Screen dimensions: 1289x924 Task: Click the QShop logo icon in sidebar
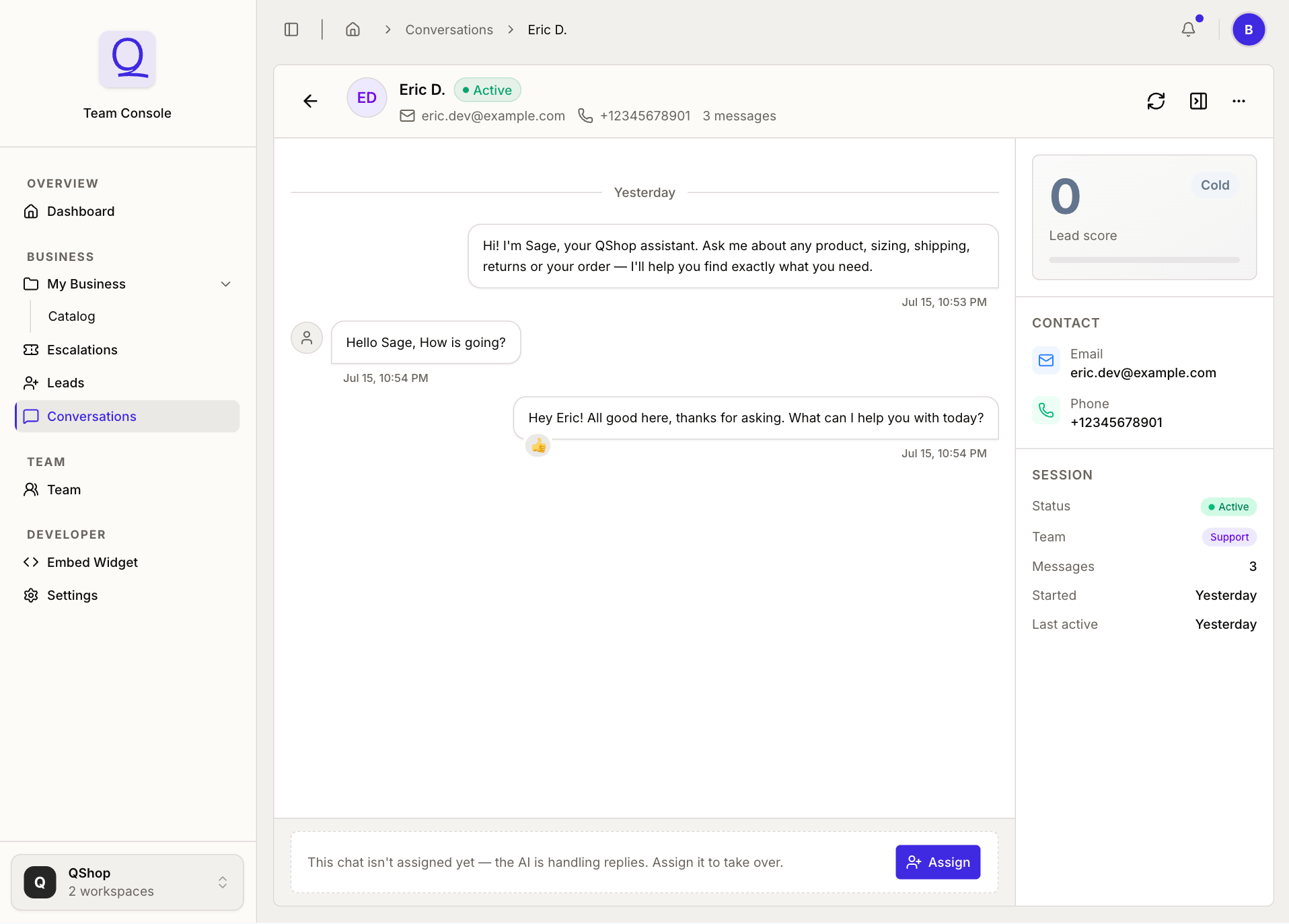click(x=127, y=59)
